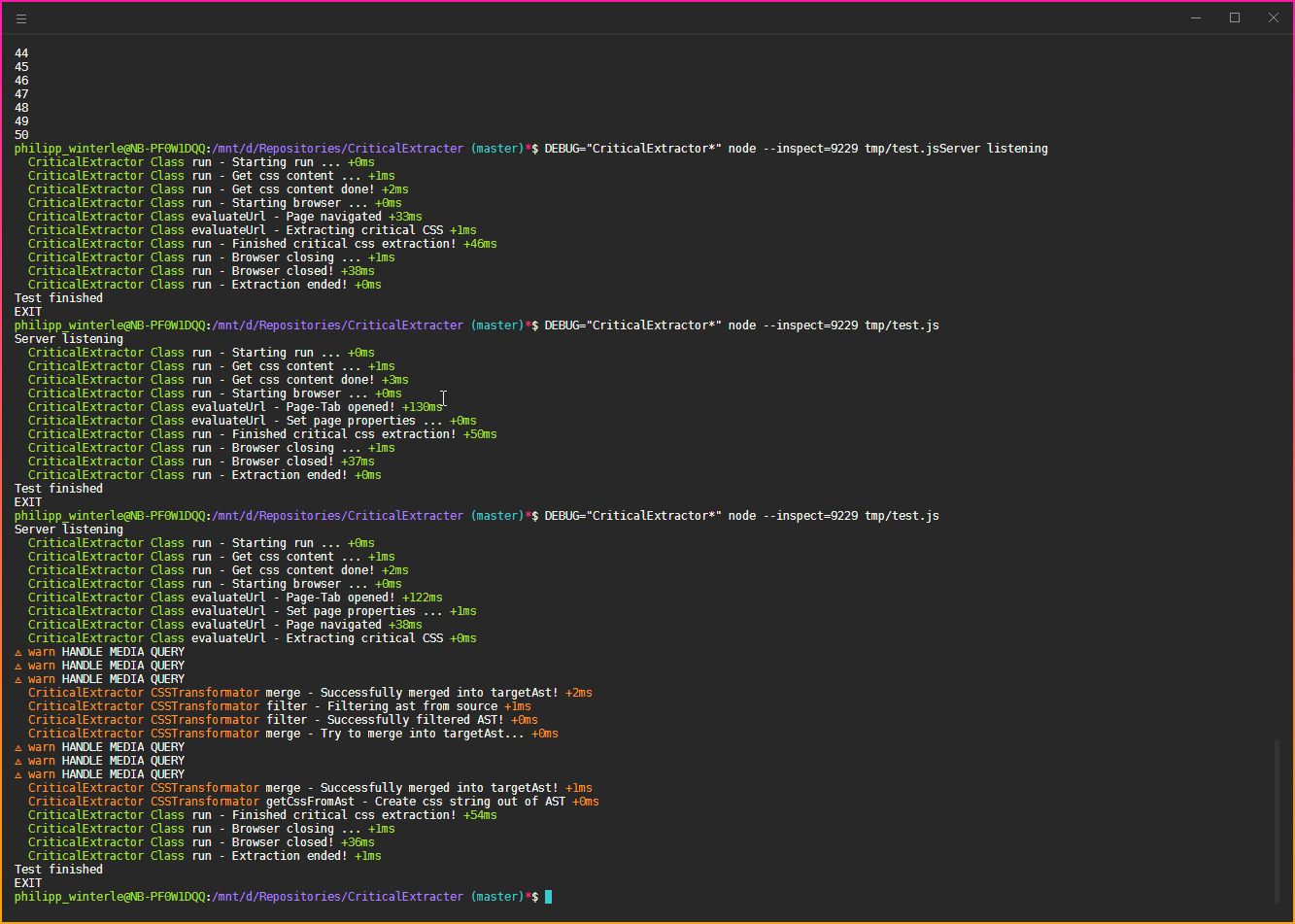Image resolution: width=1295 pixels, height=924 pixels.
Task: Click the warning triangle beside the last warn message
Action: click(x=17, y=773)
